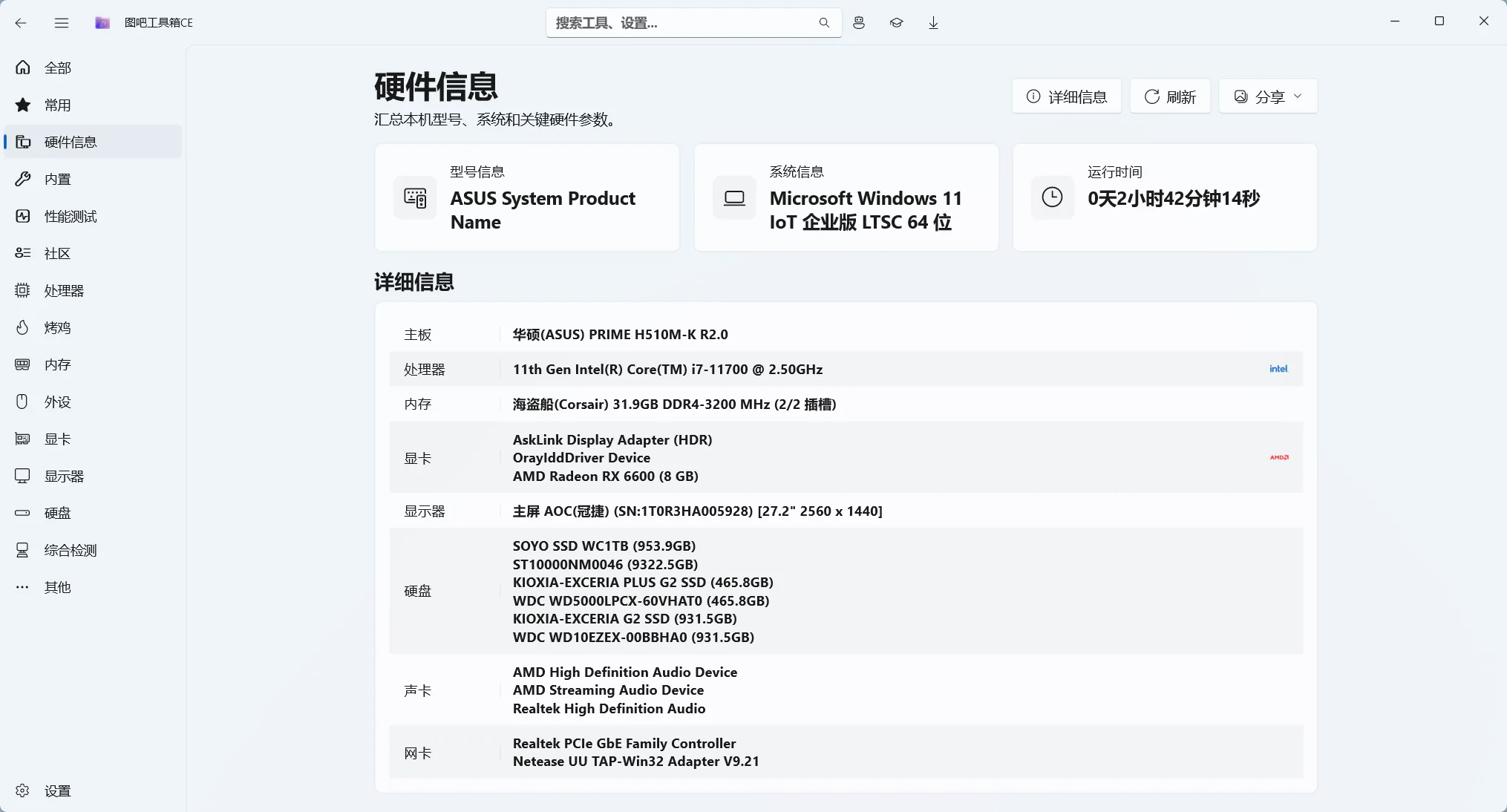Toggle the hamburger navigation menu

(62, 23)
